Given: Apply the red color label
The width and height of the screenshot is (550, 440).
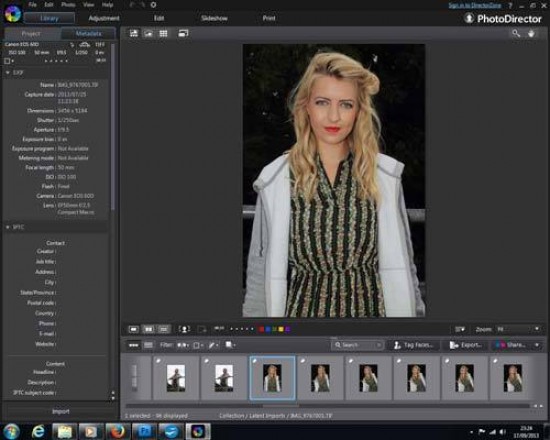Looking at the screenshot, I should 261,329.
